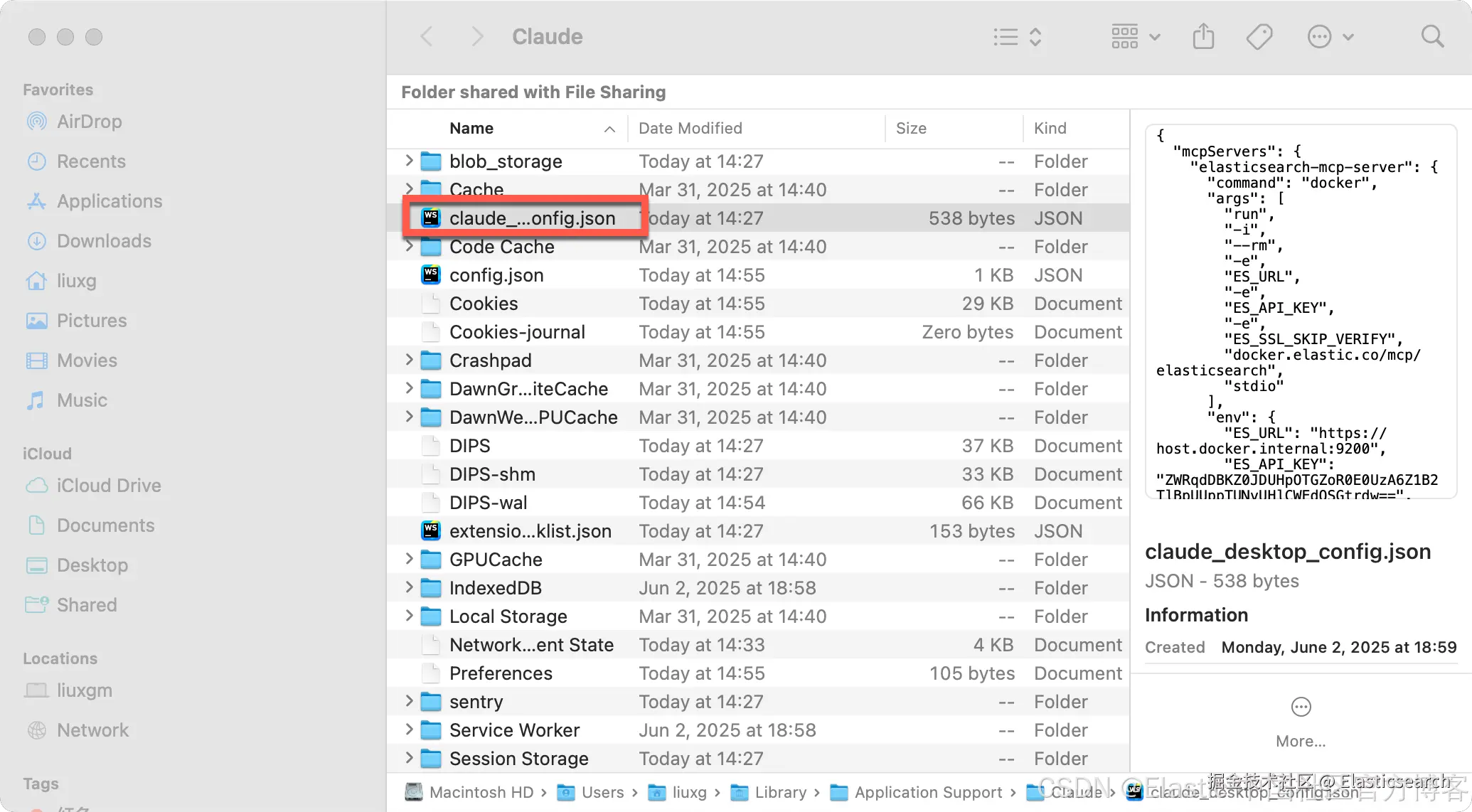Open the action menu dropdown
1472x812 pixels.
click(1330, 36)
